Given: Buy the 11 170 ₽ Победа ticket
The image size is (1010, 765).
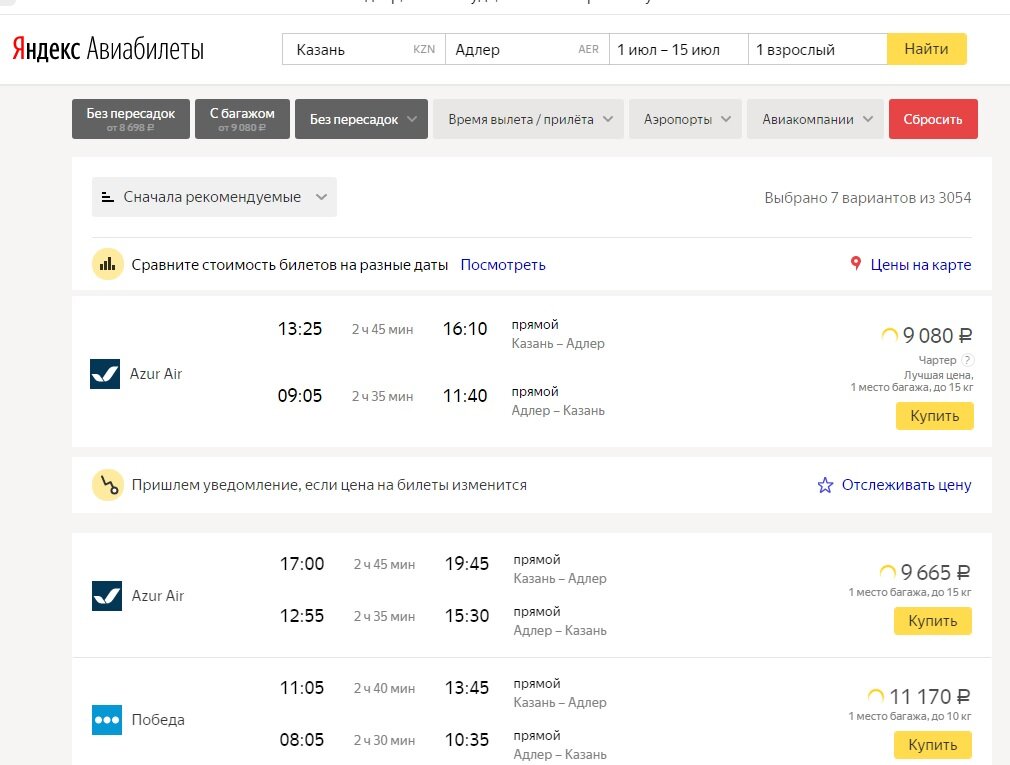Looking at the screenshot, I should coord(933,745).
